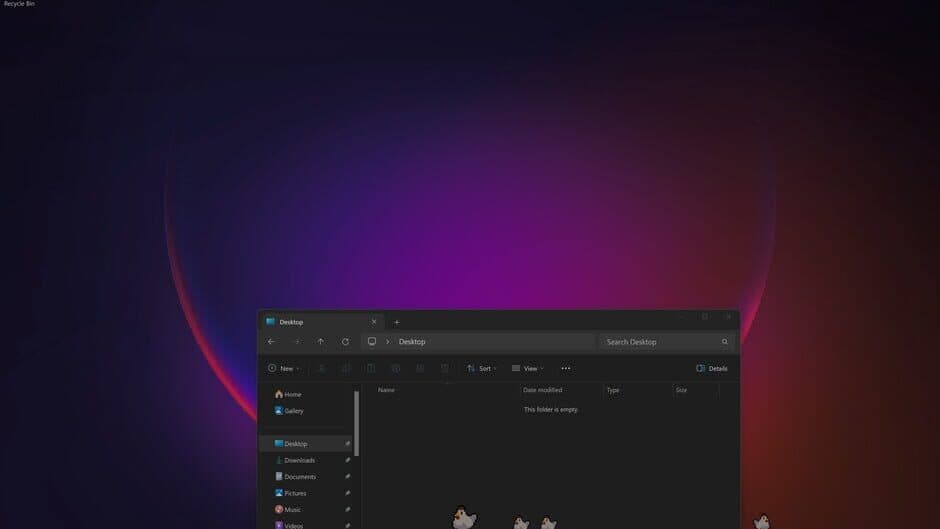Click the pin icon beside Music
Viewport: 940px width, 529px height.
pos(347,509)
